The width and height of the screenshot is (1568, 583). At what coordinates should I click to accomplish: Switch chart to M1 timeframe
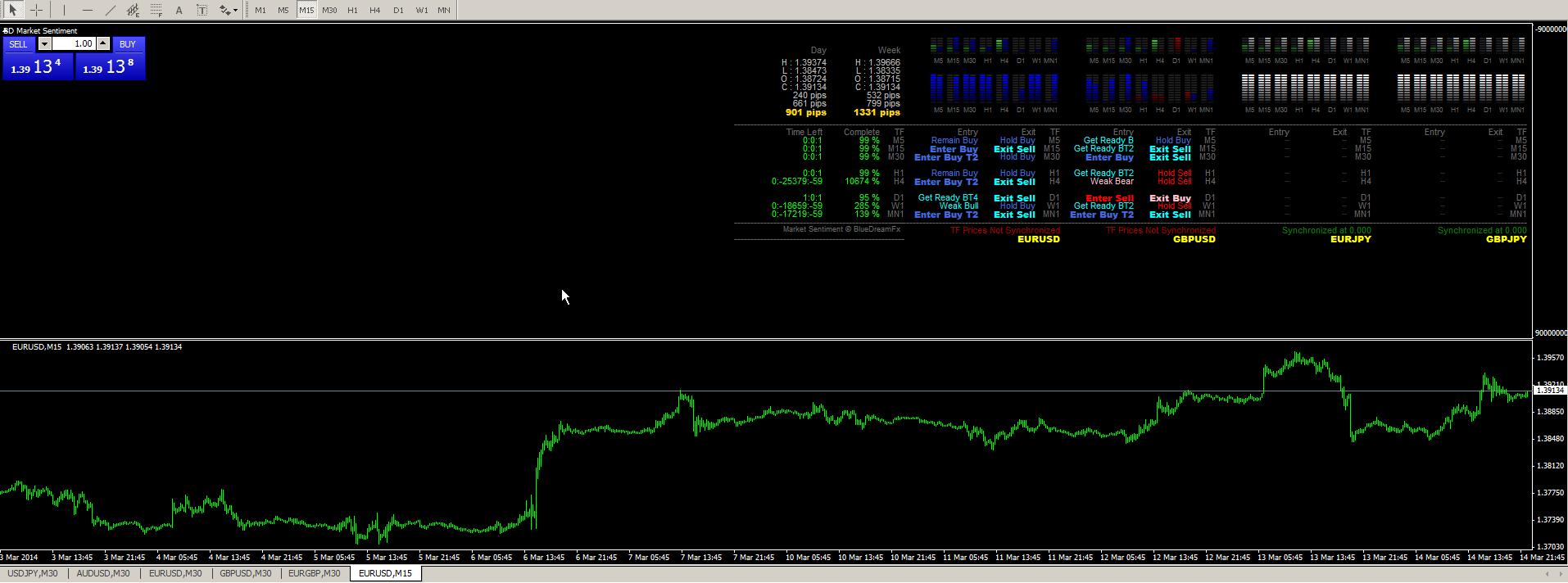[x=261, y=10]
